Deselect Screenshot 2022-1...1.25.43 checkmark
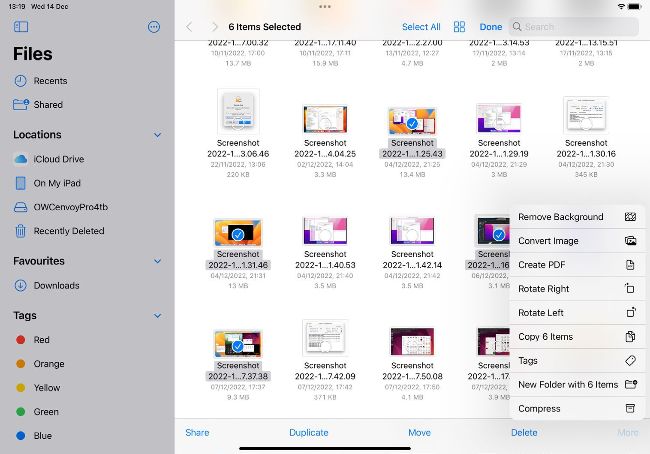This screenshot has height=454, width=650. click(413, 123)
